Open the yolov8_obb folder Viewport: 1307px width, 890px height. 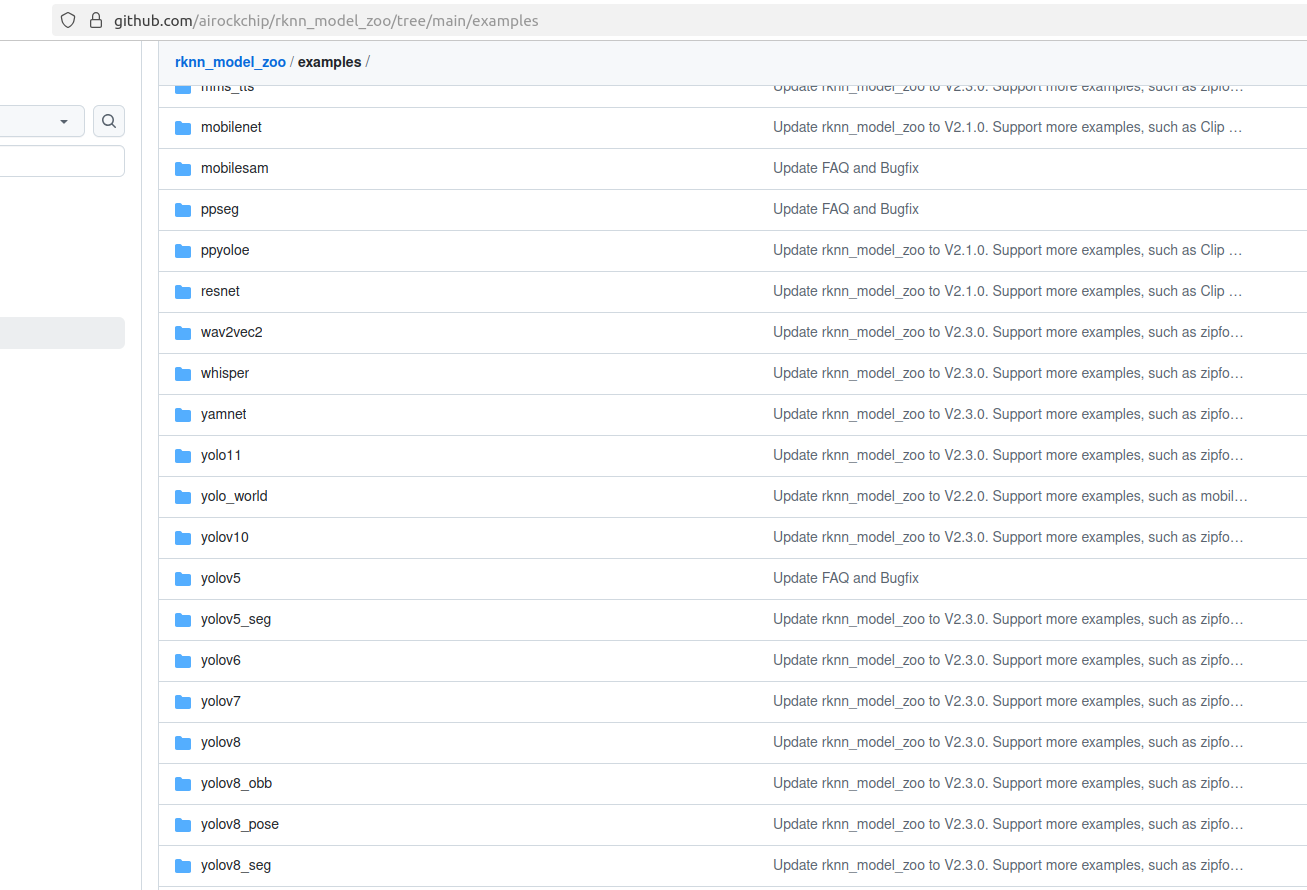pyautogui.click(x=236, y=783)
